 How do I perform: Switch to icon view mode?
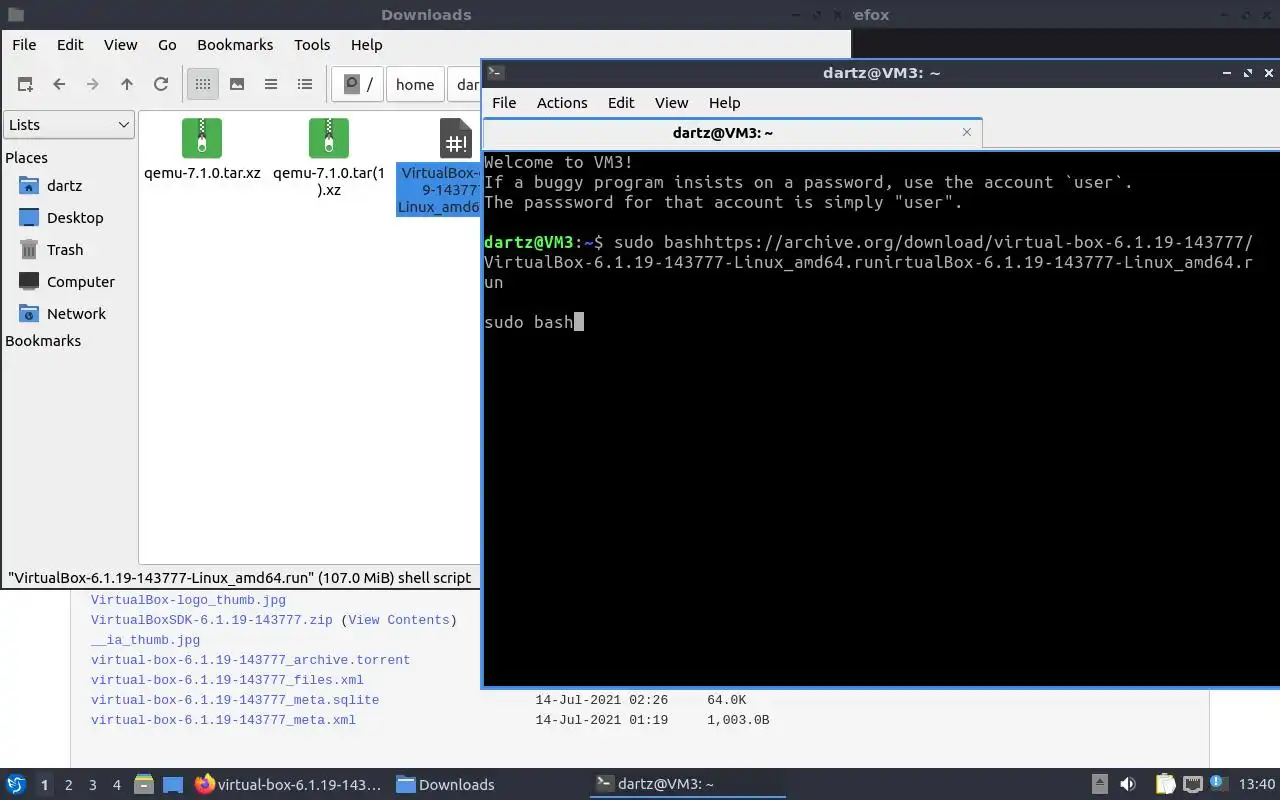click(x=203, y=85)
